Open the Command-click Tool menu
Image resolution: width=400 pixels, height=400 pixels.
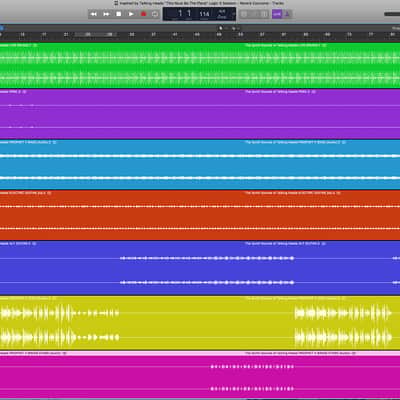(235, 28)
